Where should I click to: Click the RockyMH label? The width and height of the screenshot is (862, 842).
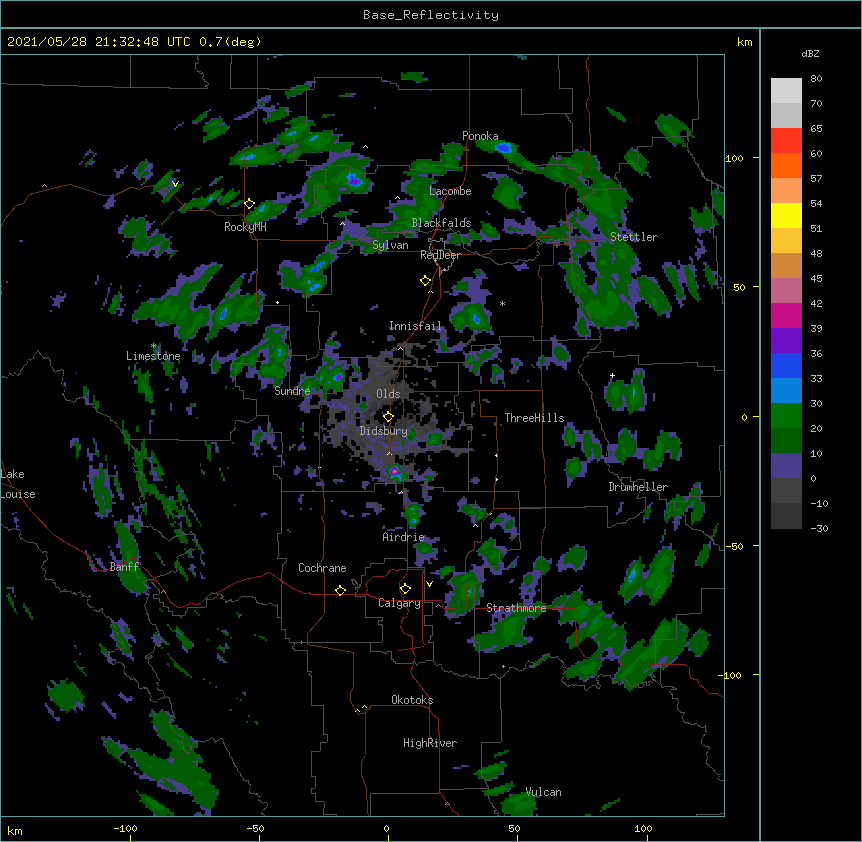coord(245,227)
